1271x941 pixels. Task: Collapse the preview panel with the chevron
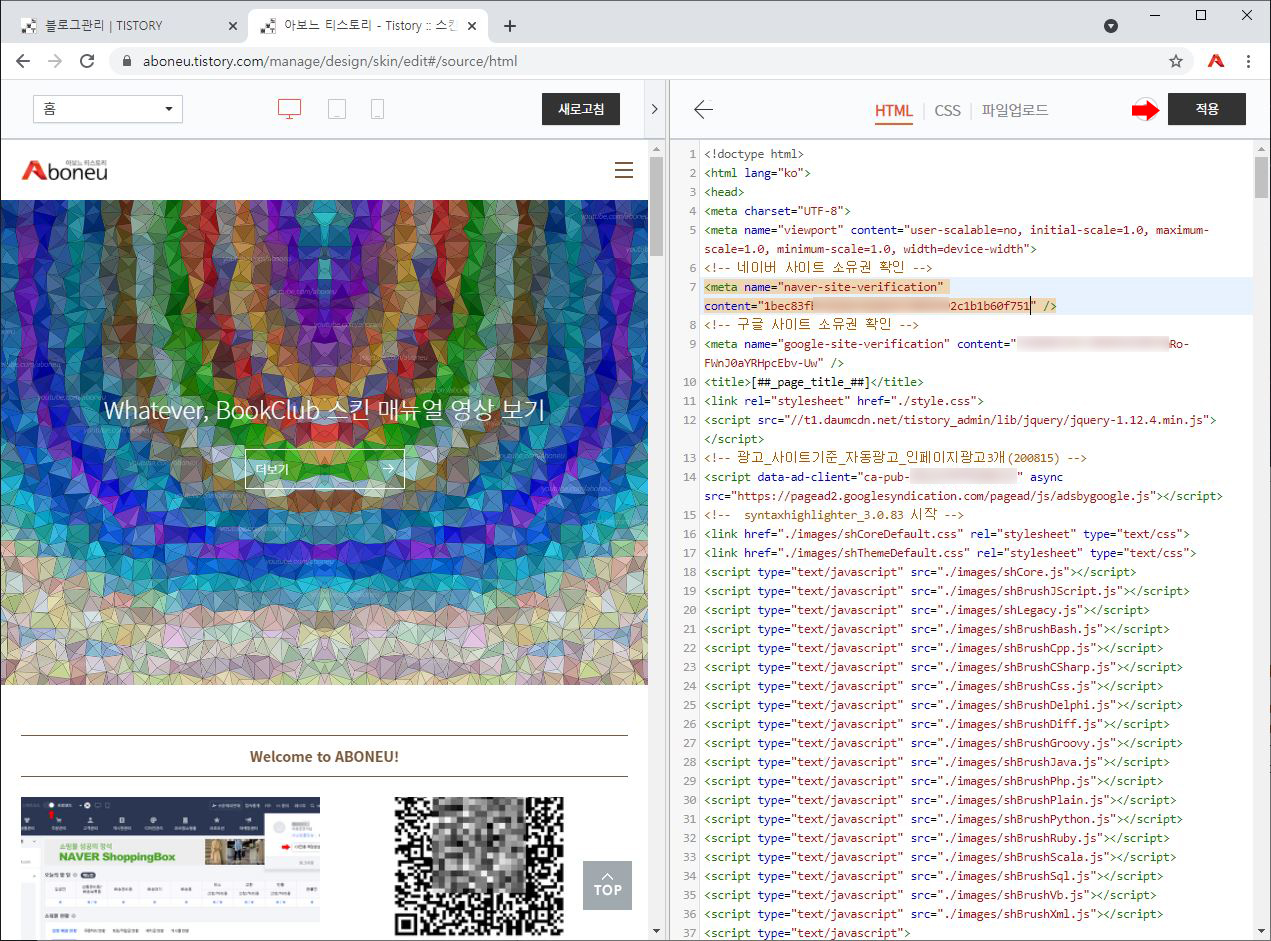(x=655, y=109)
